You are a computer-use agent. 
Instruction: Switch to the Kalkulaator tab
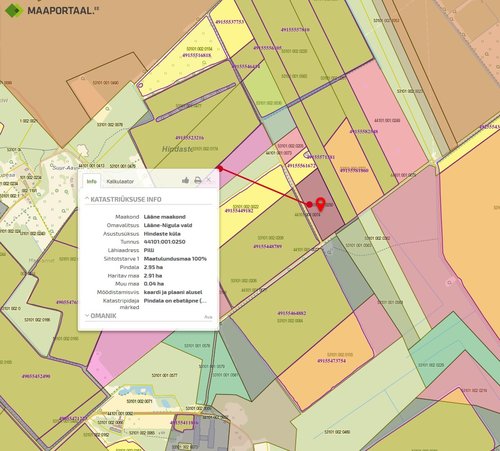click(120, 182)
